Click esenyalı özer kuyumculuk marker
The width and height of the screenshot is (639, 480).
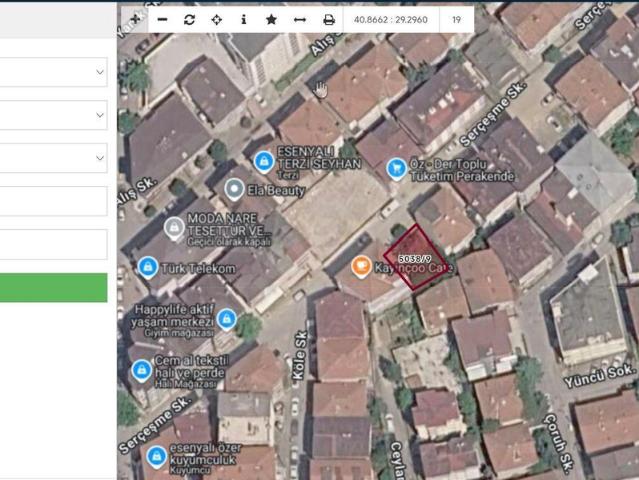pyautogui.click(x=156, y=456)
